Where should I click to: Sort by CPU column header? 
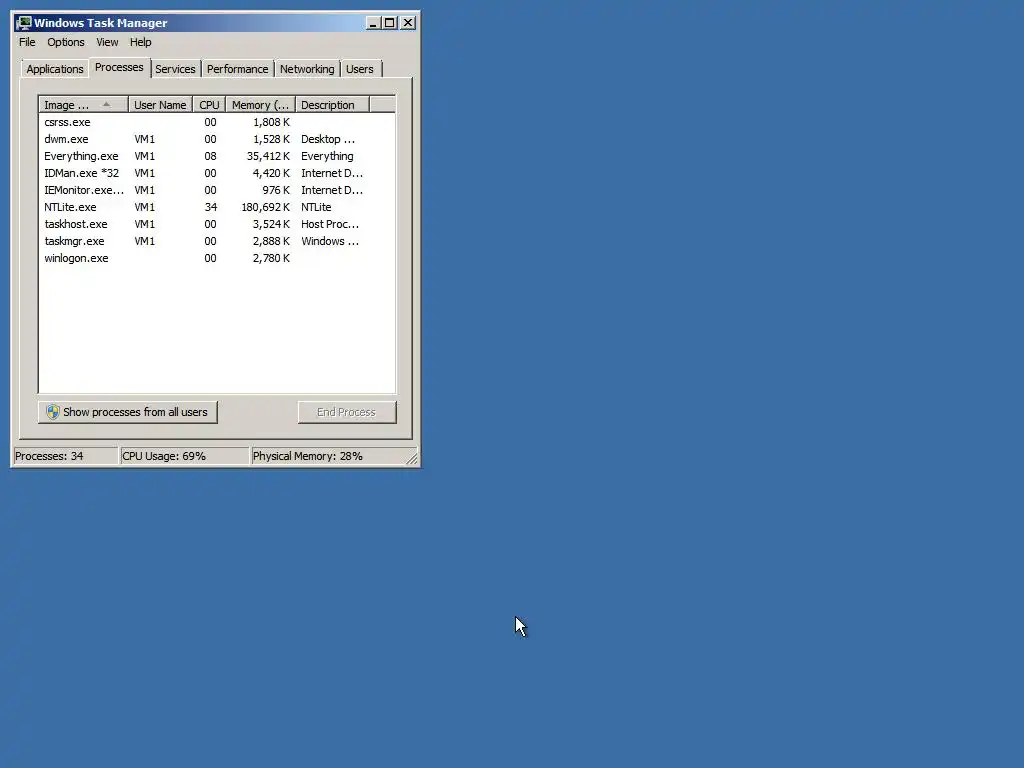click(x=209, y=104)
